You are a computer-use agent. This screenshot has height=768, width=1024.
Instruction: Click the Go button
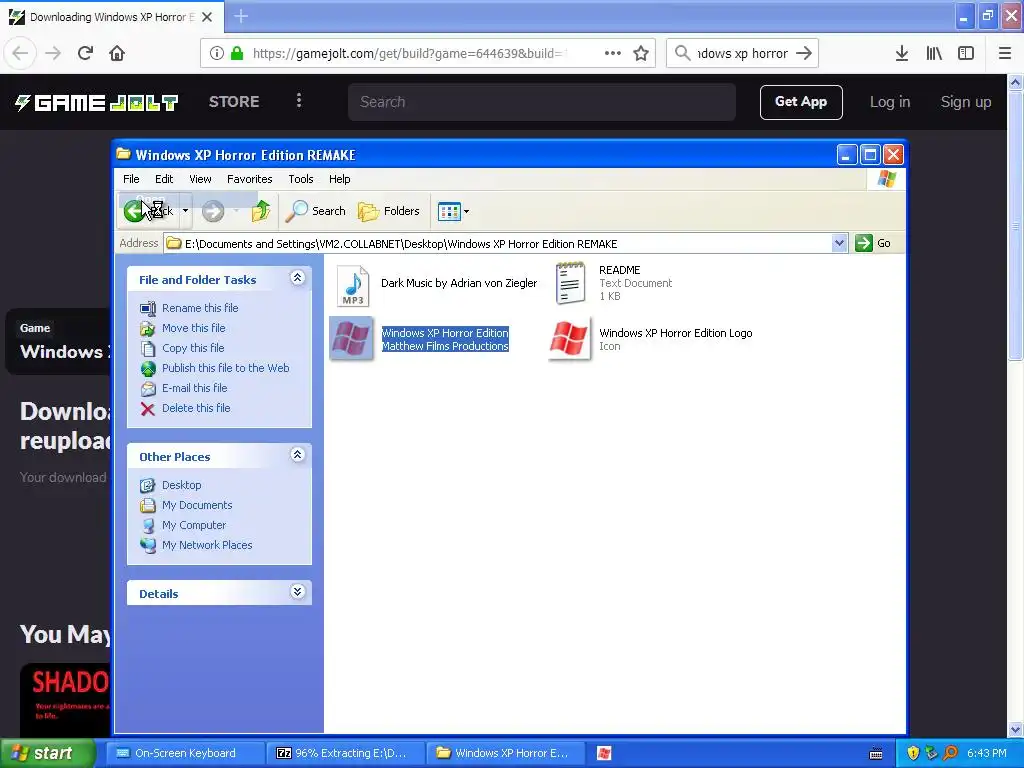click(873, 243)
